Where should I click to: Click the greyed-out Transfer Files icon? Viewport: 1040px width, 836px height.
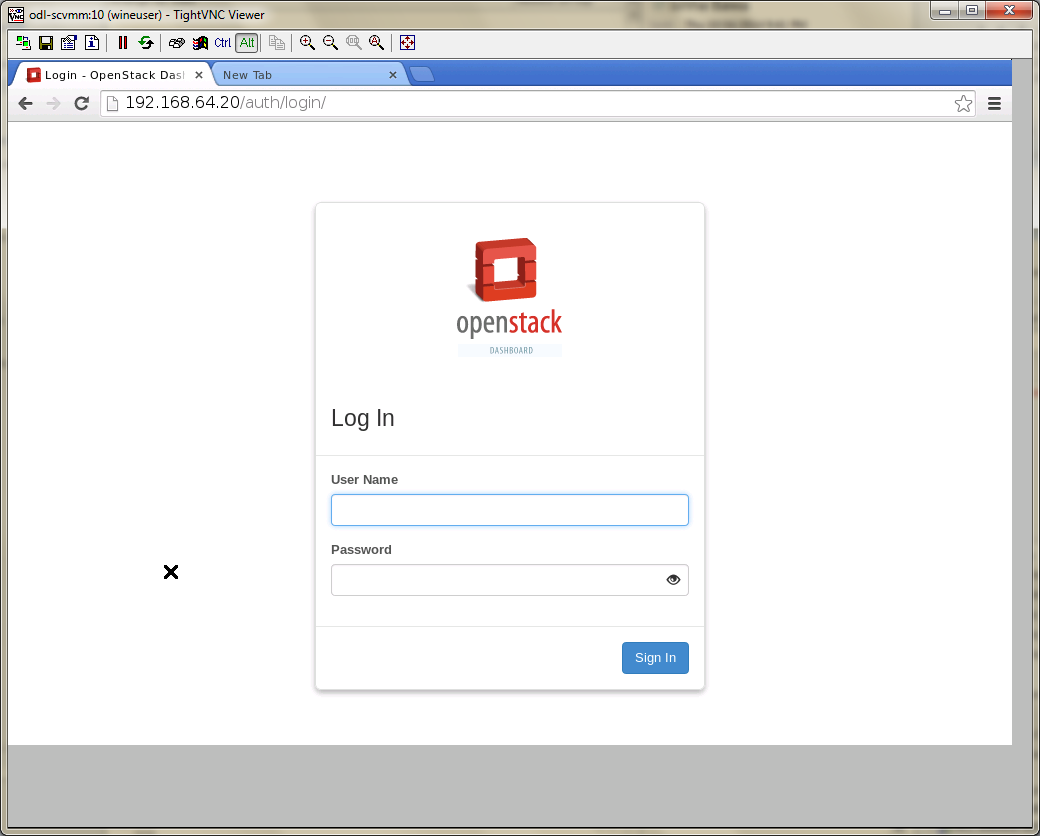277,43
